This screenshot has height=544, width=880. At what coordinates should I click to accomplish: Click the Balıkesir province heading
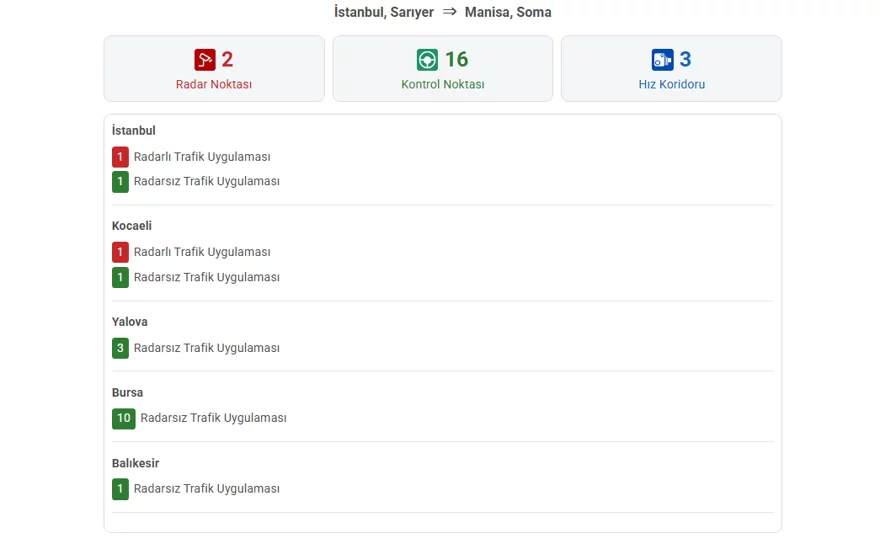(x=135, y=463)
